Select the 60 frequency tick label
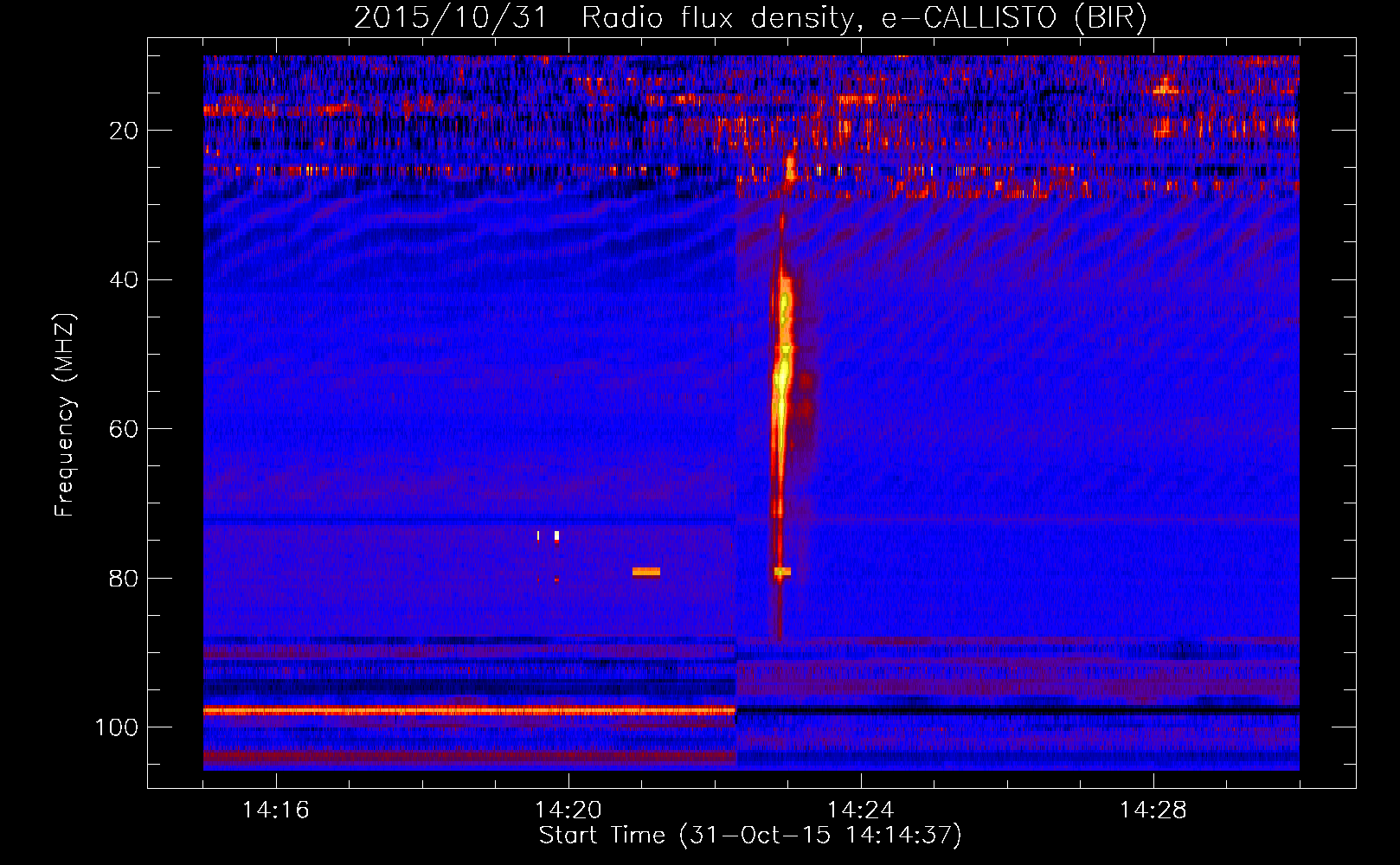 click(x=124, y=429)
